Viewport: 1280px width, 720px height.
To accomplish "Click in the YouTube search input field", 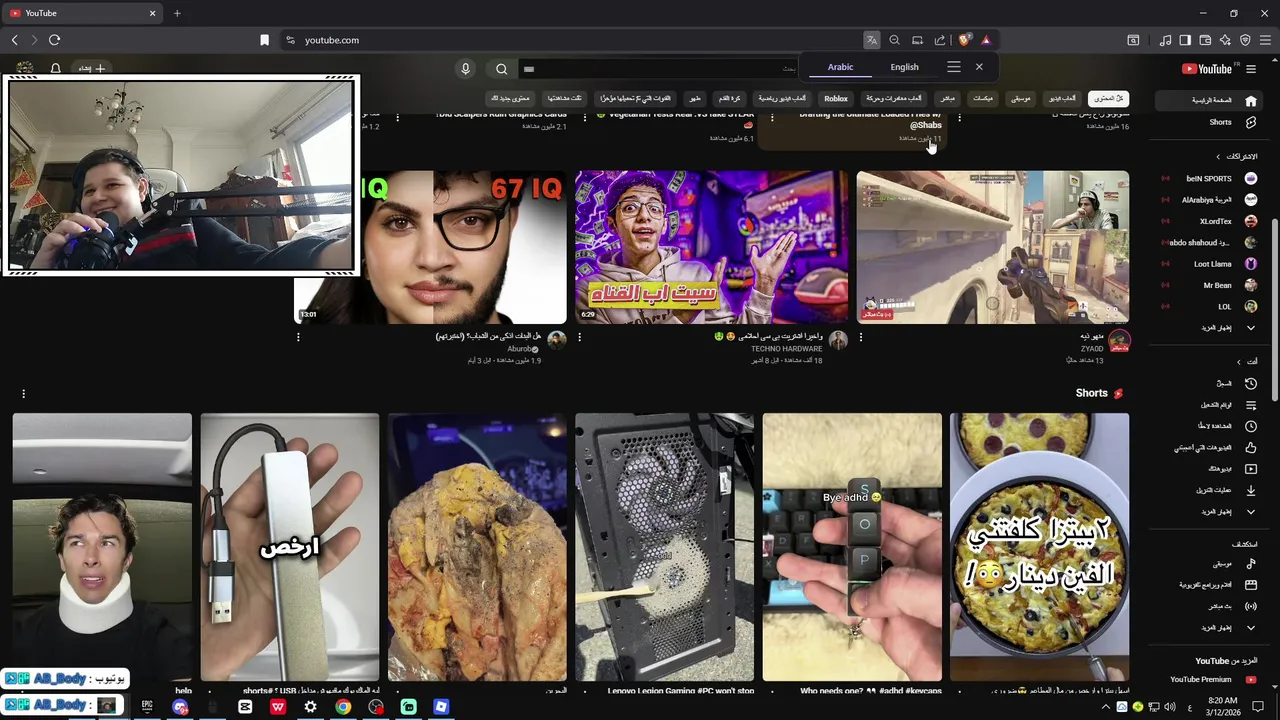I will (660, 69).
